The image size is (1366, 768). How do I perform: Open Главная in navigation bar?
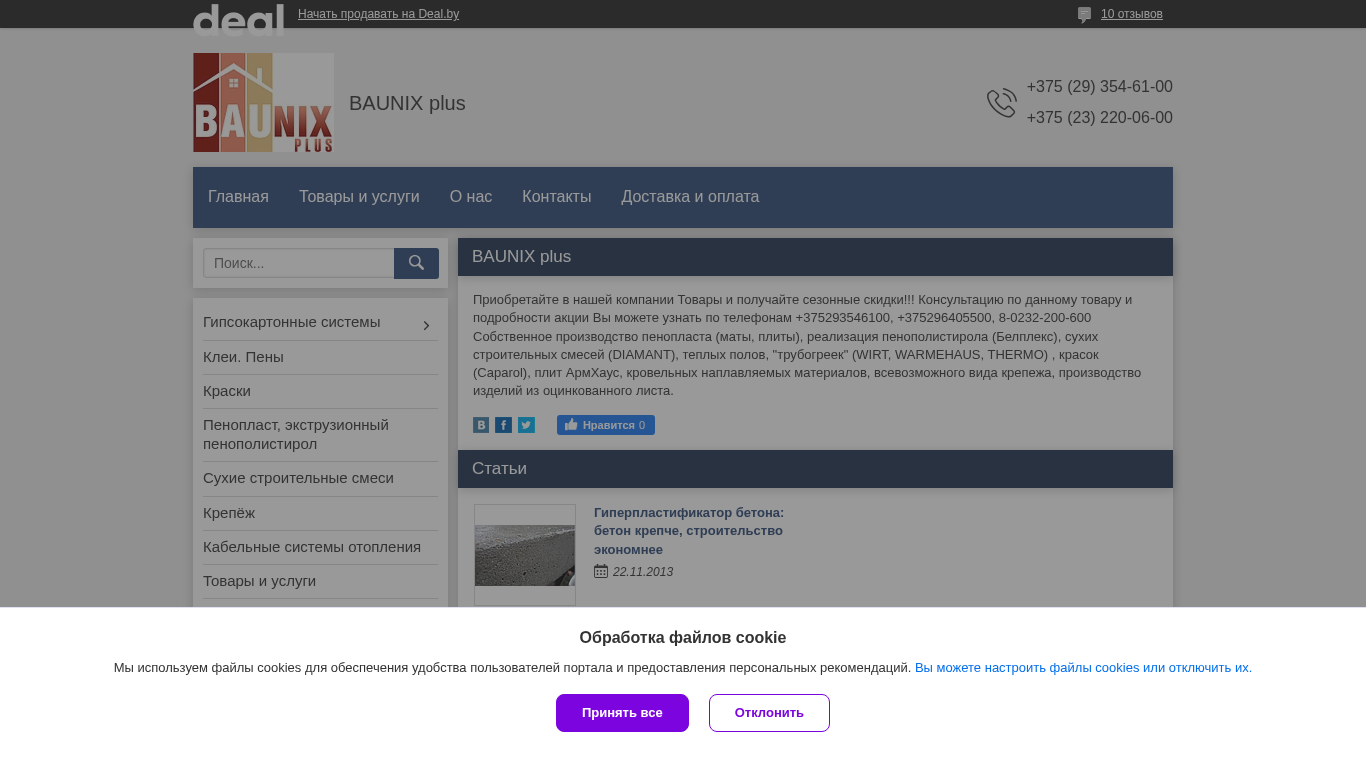click(238, 197)
